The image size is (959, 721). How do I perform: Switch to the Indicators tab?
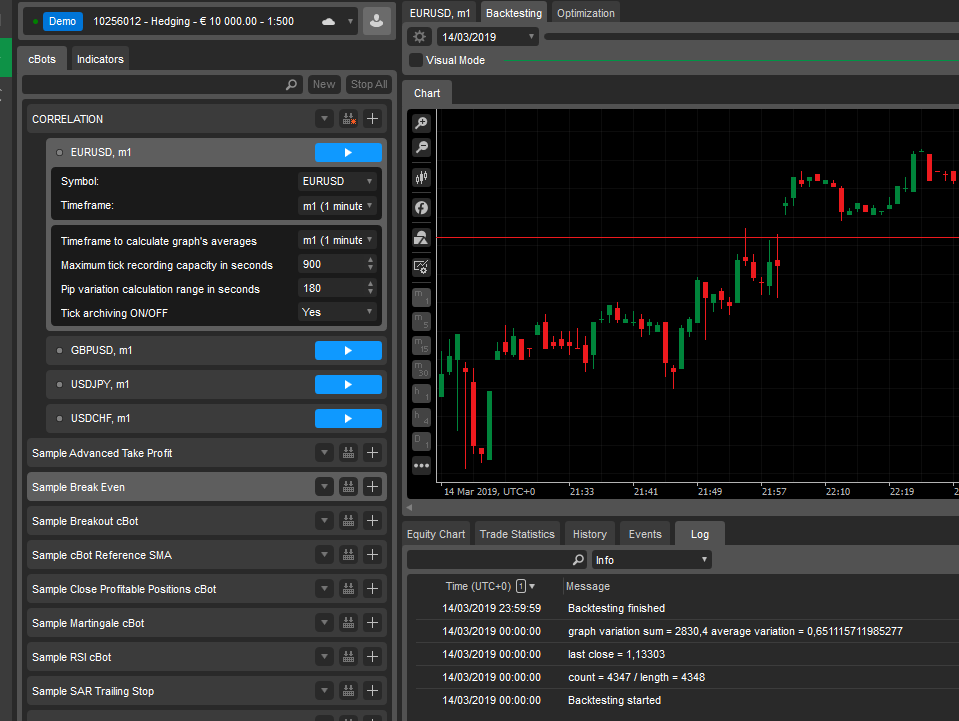pyautogui.click(x=100, y=59)
